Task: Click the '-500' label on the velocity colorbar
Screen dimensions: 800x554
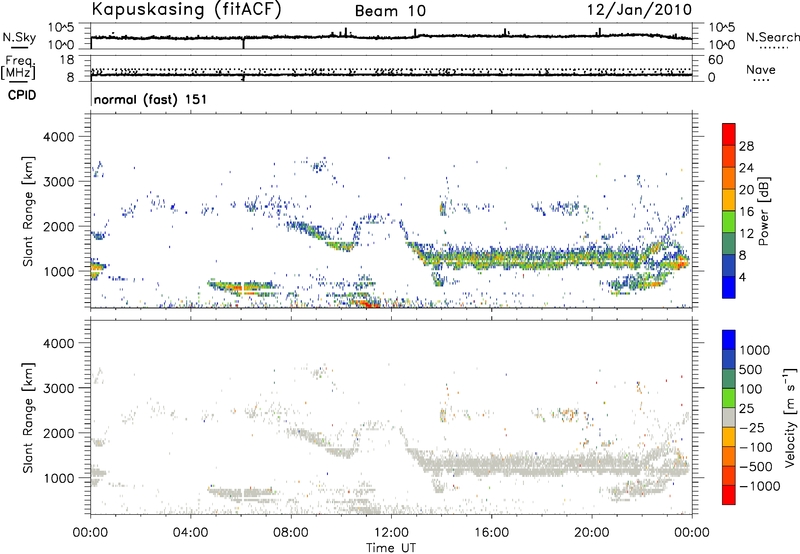Action: [x=756, y=466]
